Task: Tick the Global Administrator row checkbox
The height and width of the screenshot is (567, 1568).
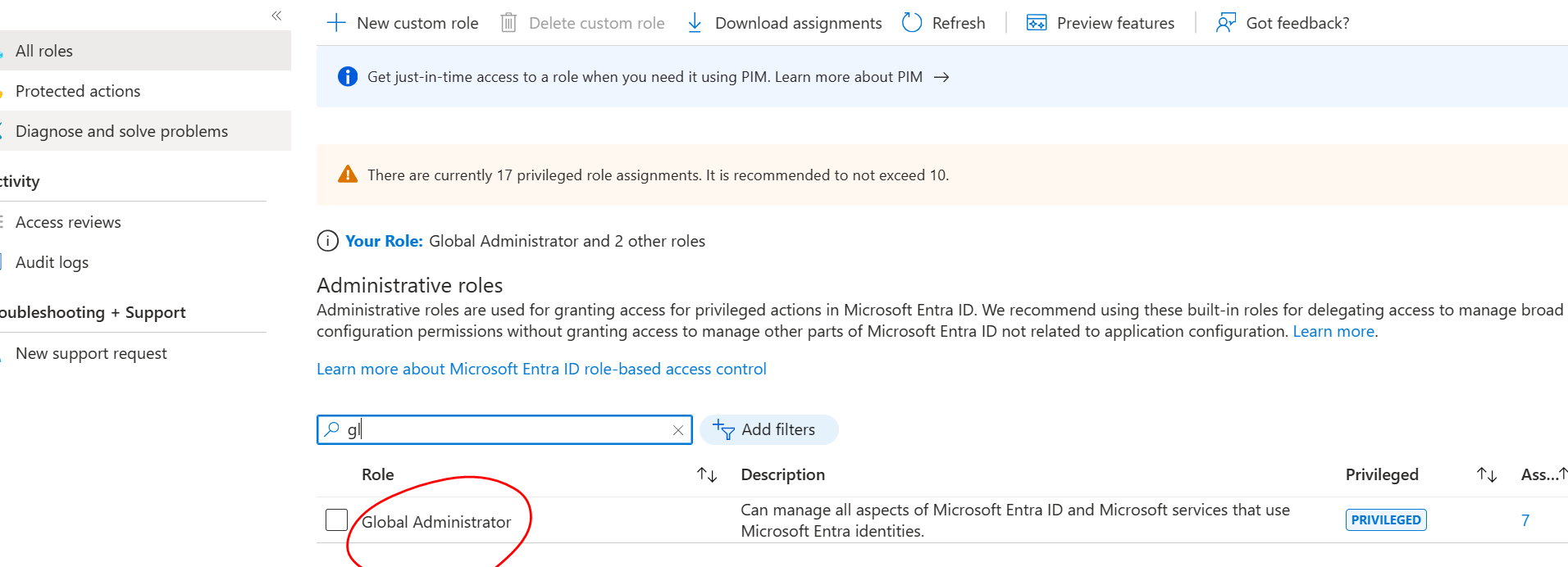Action: pyautogui.click(x=337, y=520)
